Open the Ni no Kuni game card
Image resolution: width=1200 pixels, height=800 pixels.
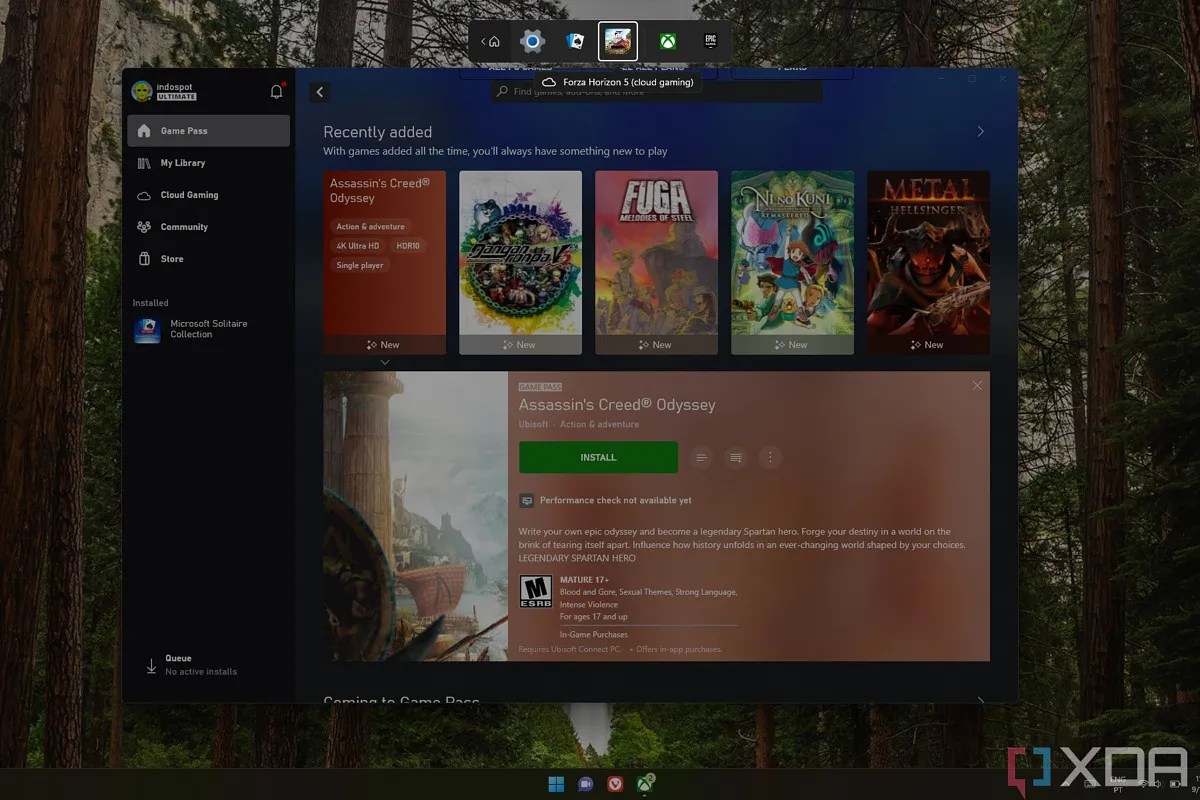point(792,262)
